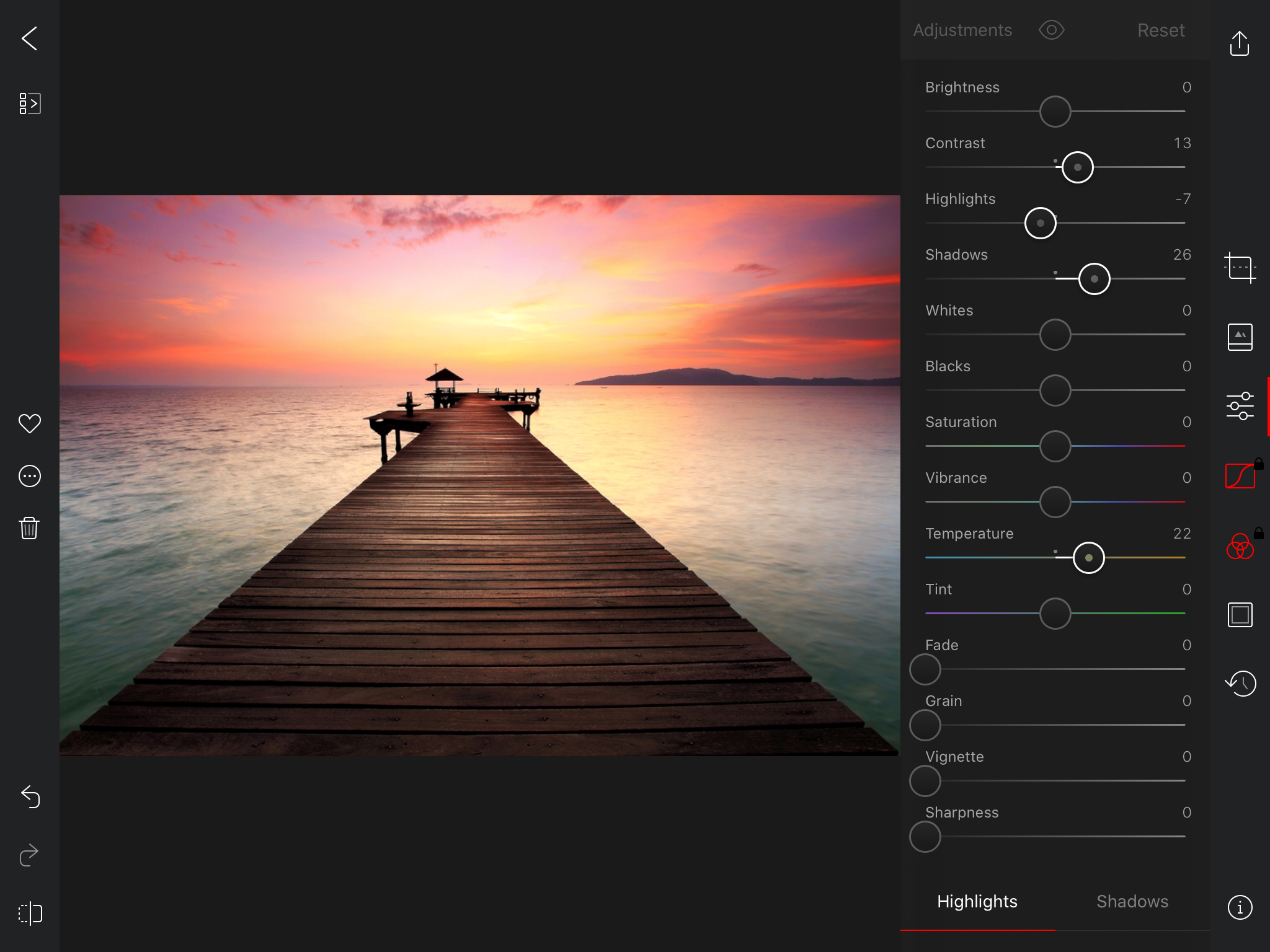Show photo info icon
The width and height of the screenshot is (1270, 952).
(1240, 907)
